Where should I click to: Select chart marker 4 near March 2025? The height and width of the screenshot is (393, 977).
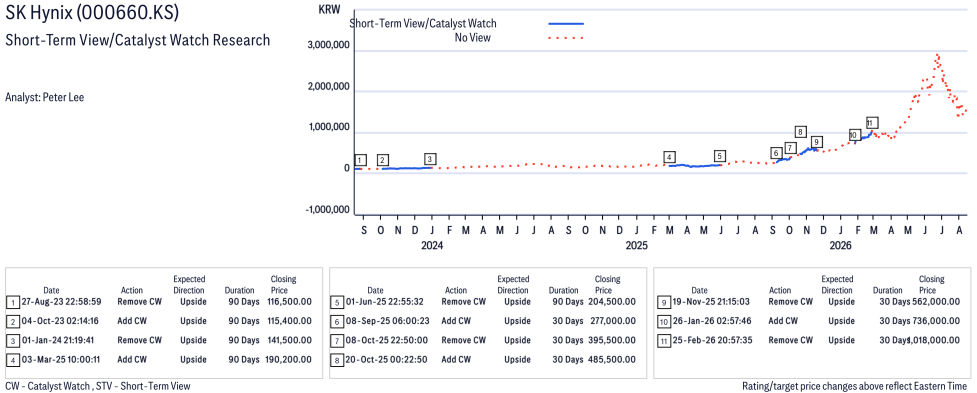[669, 157]
